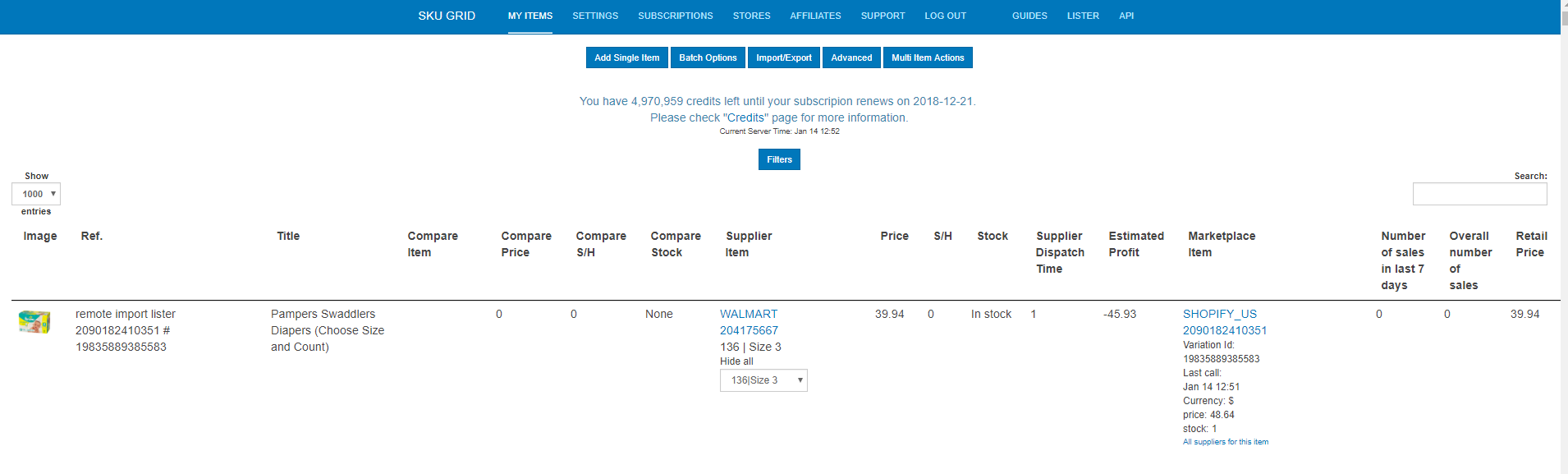Sort by Retail Price column header
This screenshot has height=474, width=1568.
1531,244
